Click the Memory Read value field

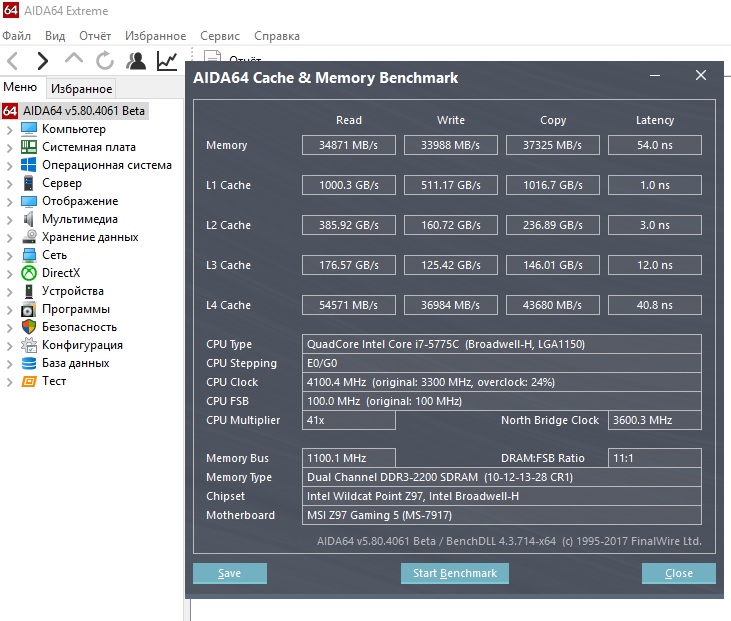pos(349,145)
